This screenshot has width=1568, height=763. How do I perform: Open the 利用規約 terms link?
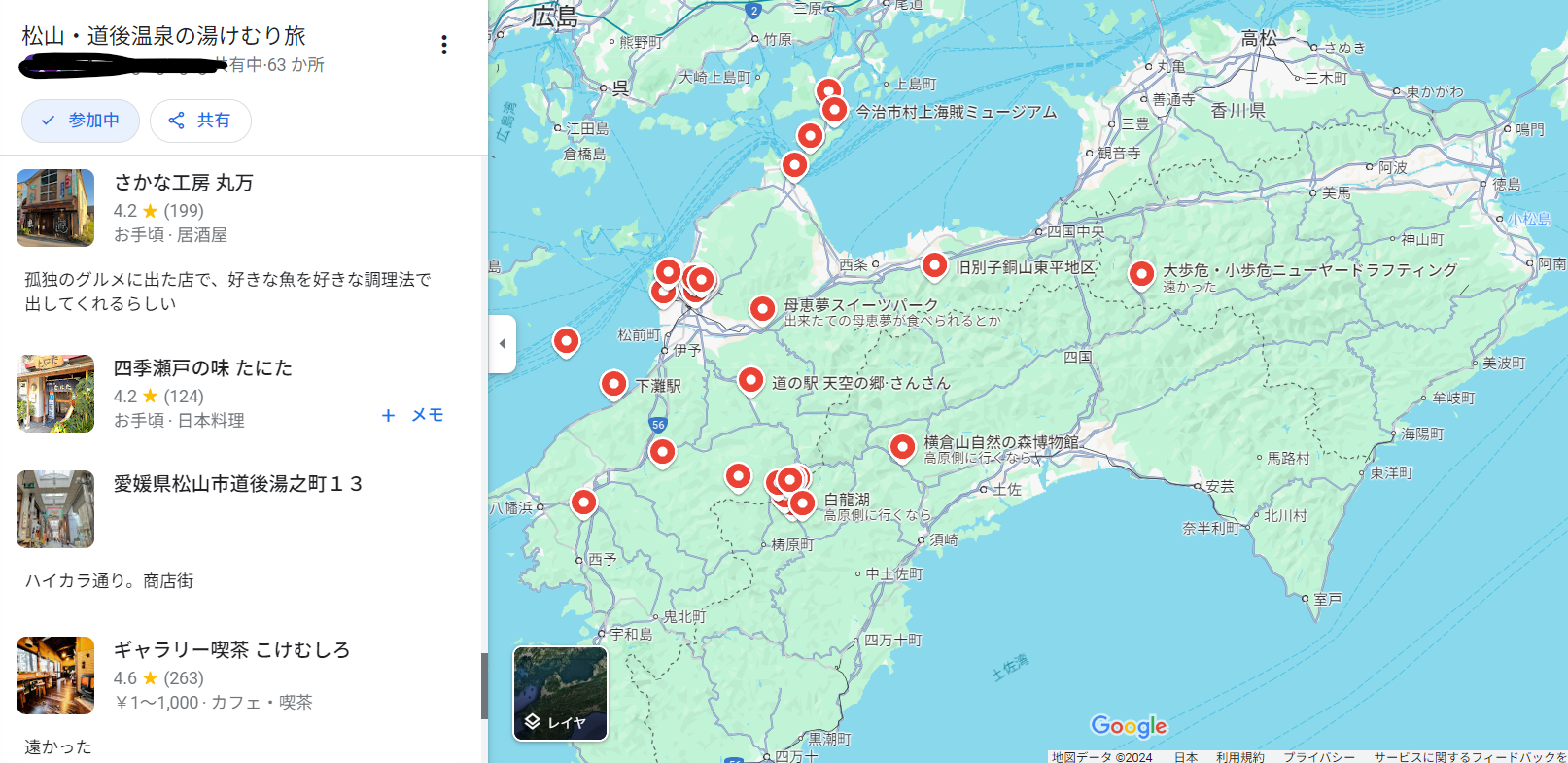(1239, 756)
